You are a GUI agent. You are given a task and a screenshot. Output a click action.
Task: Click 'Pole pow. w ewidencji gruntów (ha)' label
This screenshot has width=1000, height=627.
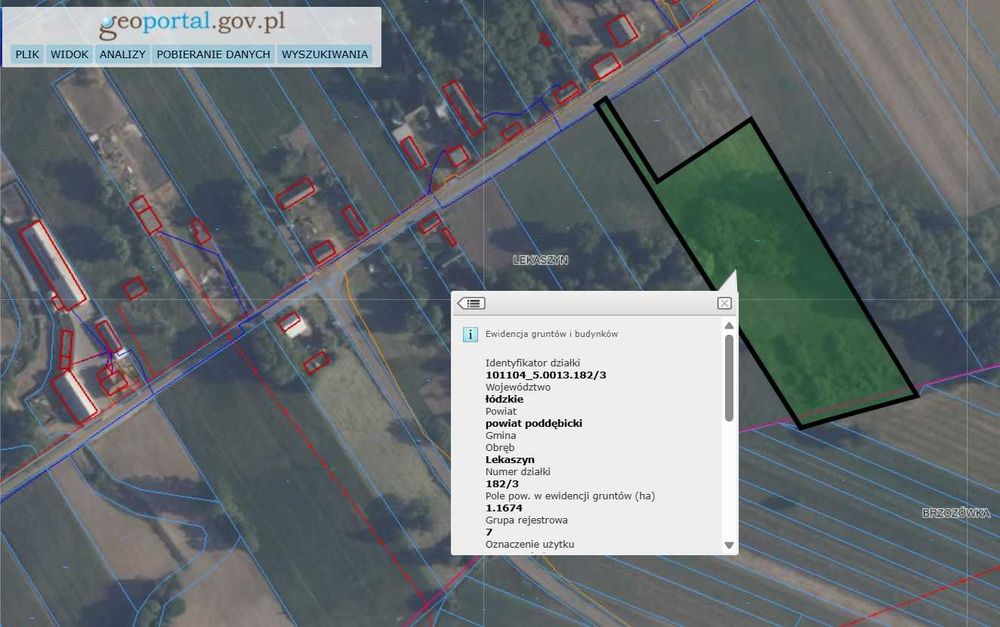tap(570, 496)
